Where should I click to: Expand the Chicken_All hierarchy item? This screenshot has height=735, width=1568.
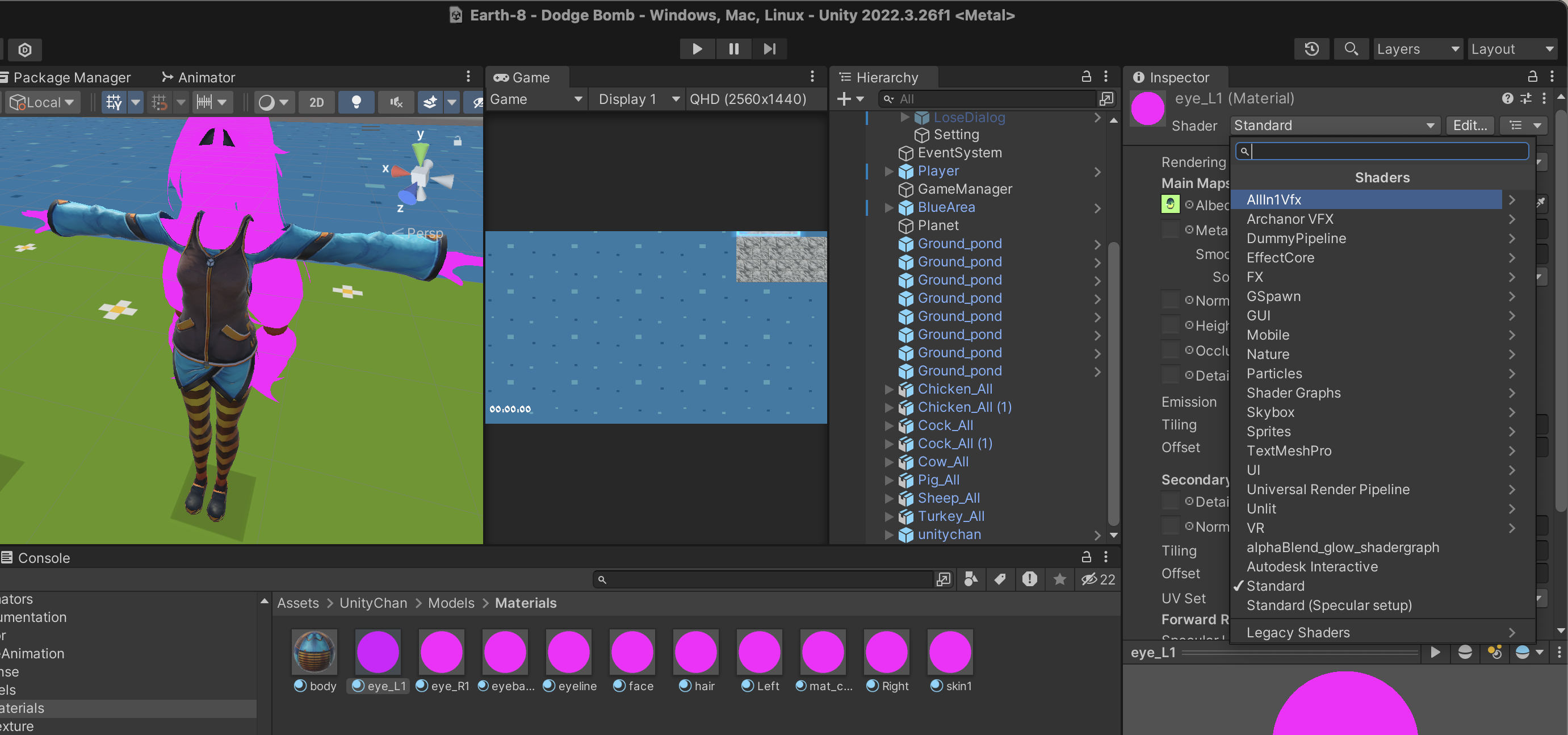point(888,389)
